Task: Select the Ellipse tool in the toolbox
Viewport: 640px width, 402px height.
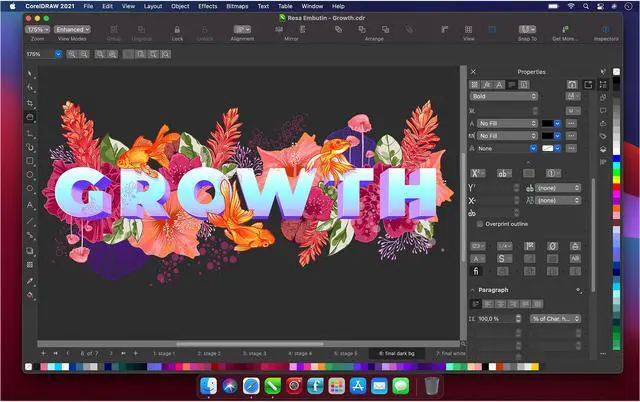Action: (30, 175)
